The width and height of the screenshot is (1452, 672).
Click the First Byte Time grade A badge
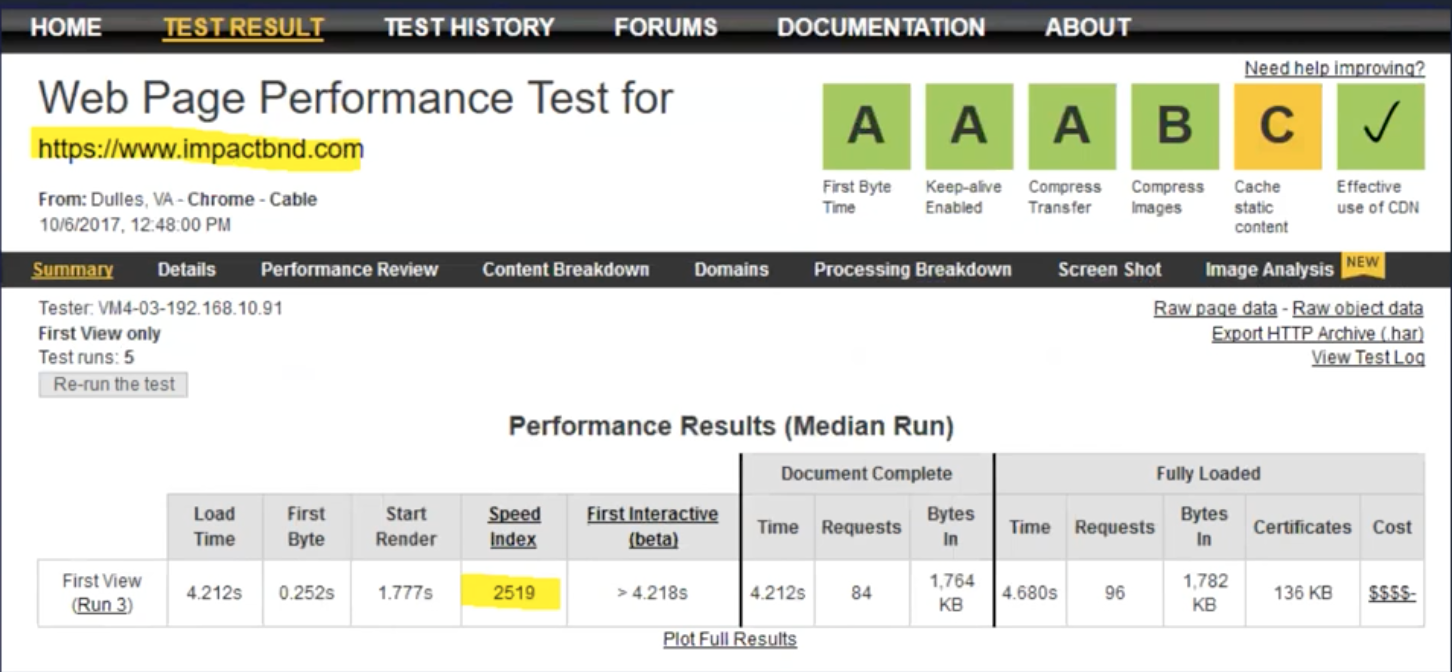866,126
